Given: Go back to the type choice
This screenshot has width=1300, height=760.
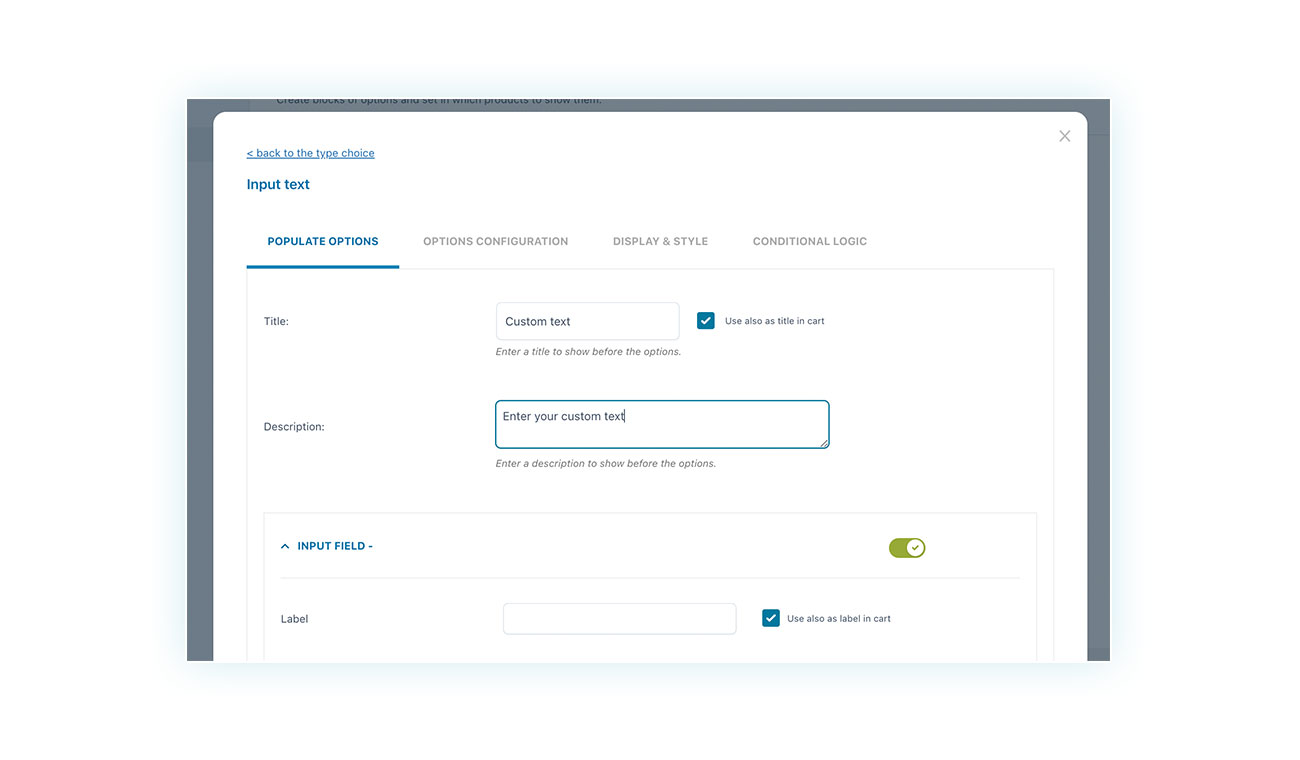Looking at the screenshot, I should point(310,153).
